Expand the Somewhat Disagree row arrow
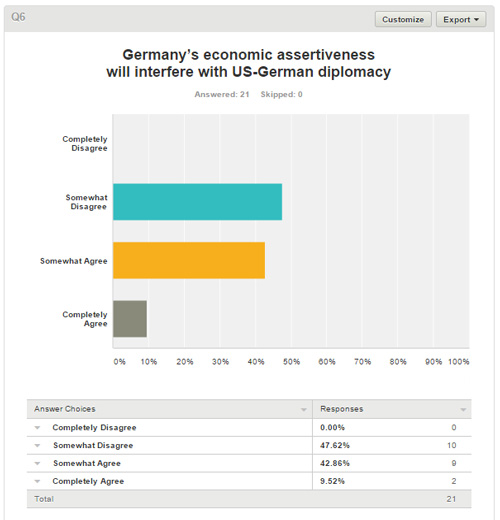 37,446
